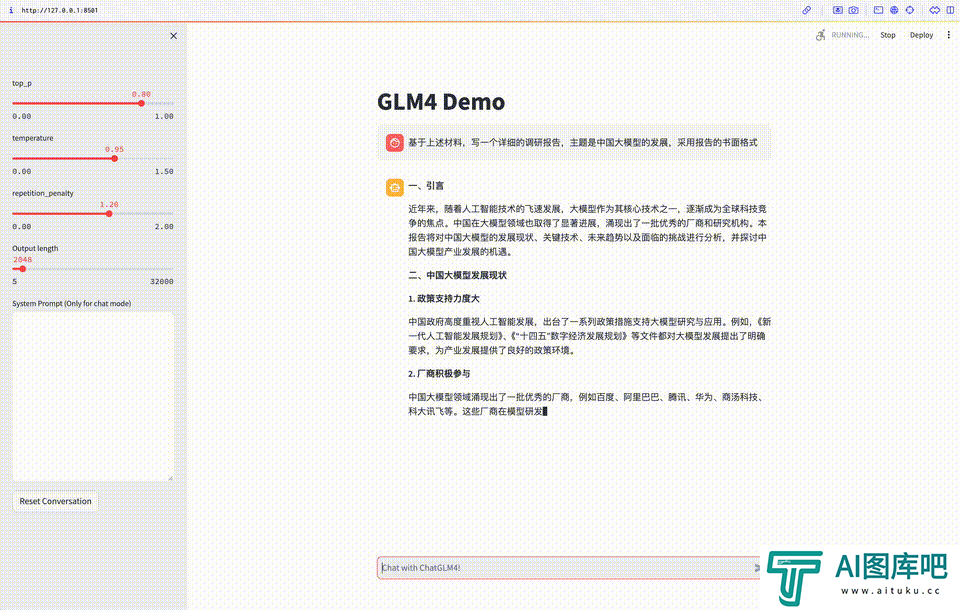This screenshot has width=960, height=610.
Task: Focus the Chat with ChatGLM4 input box
Action: [568, 568]
